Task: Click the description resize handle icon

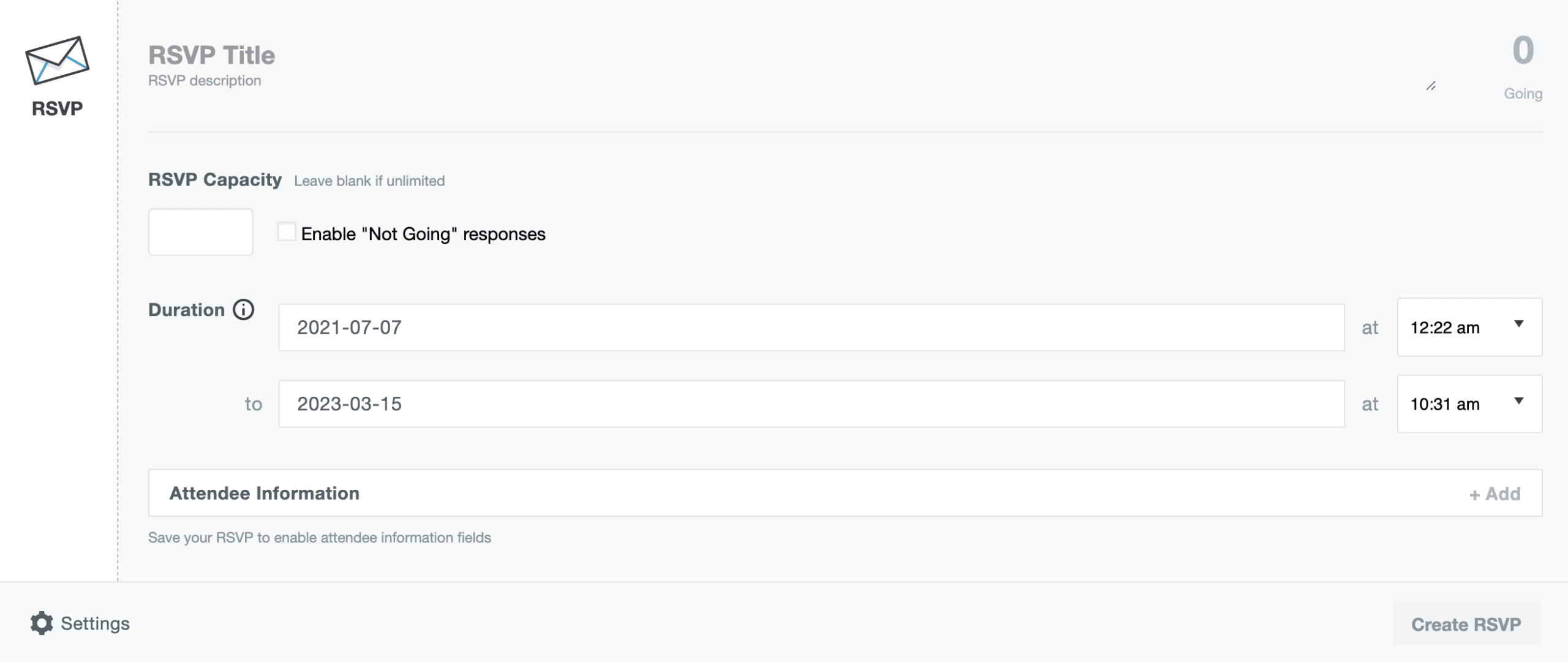Action: pyautogui.click(x=1431, y=86)
